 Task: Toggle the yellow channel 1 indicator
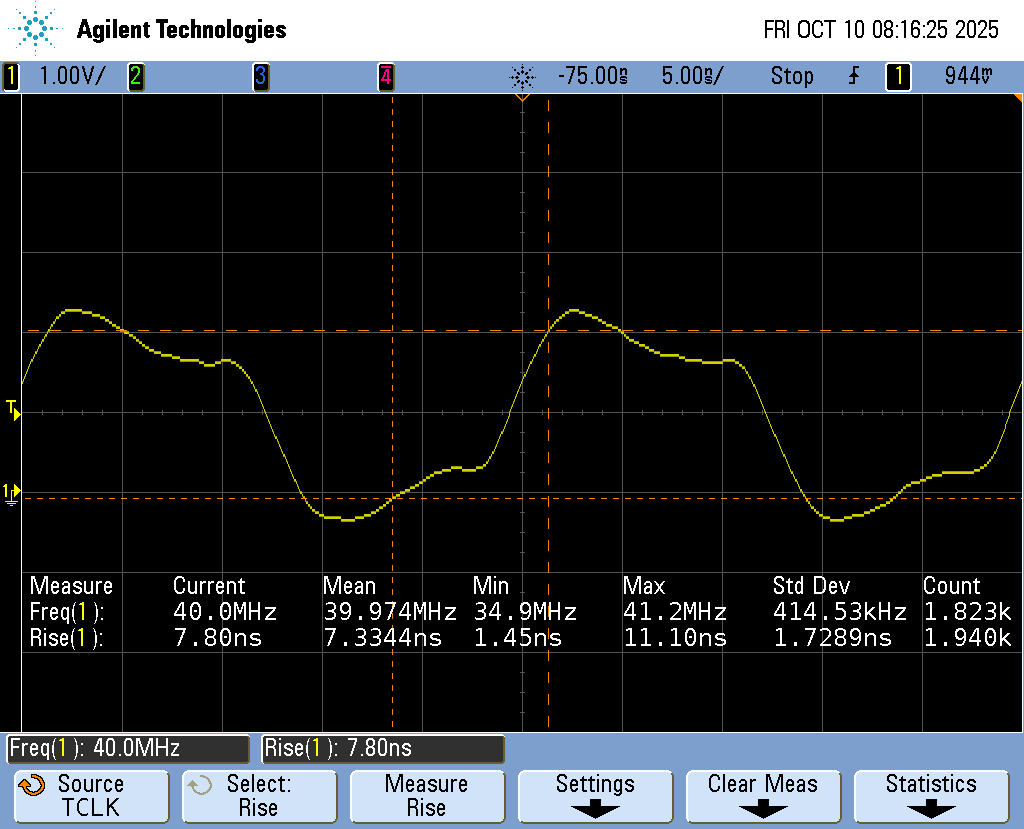11,76
